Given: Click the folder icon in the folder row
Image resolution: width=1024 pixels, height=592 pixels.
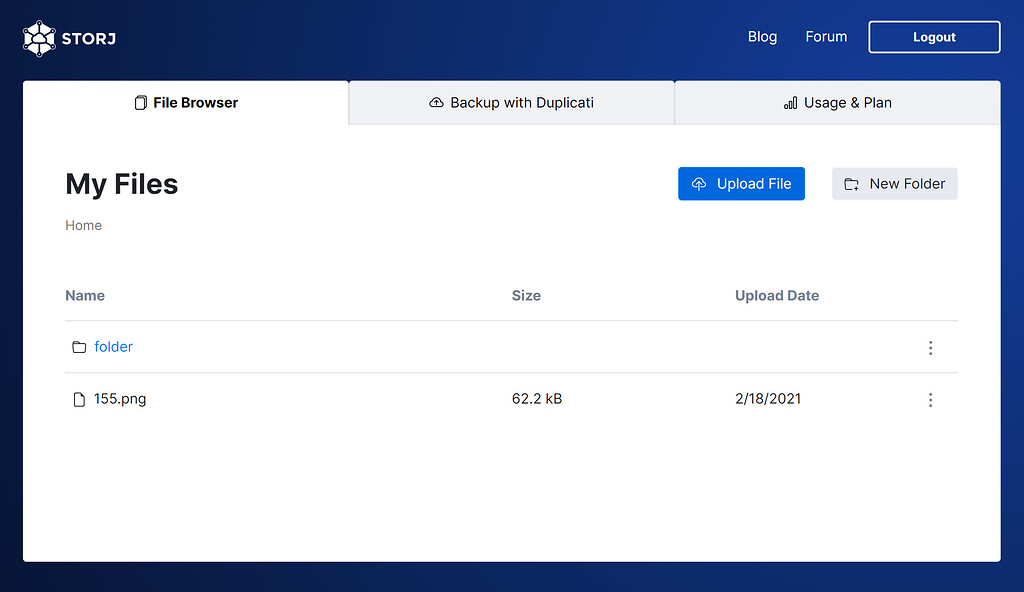Looking at the screenshot, I should coord(79,347).
